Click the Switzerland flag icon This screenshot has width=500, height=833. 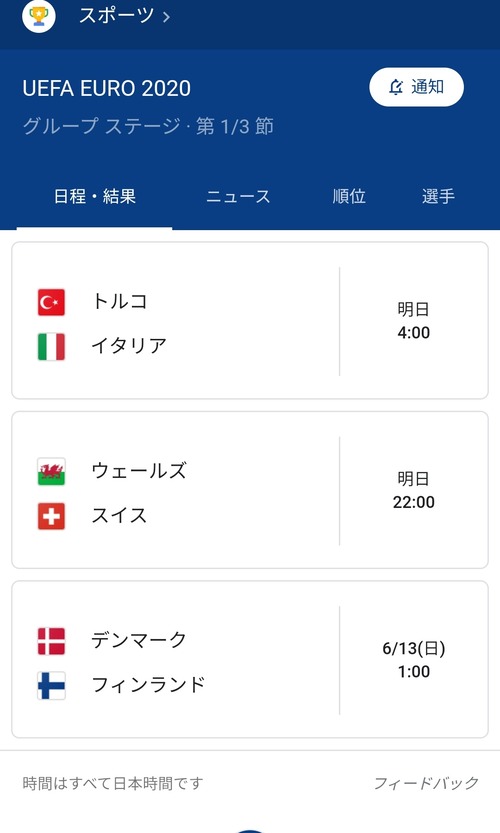(51, 516)
